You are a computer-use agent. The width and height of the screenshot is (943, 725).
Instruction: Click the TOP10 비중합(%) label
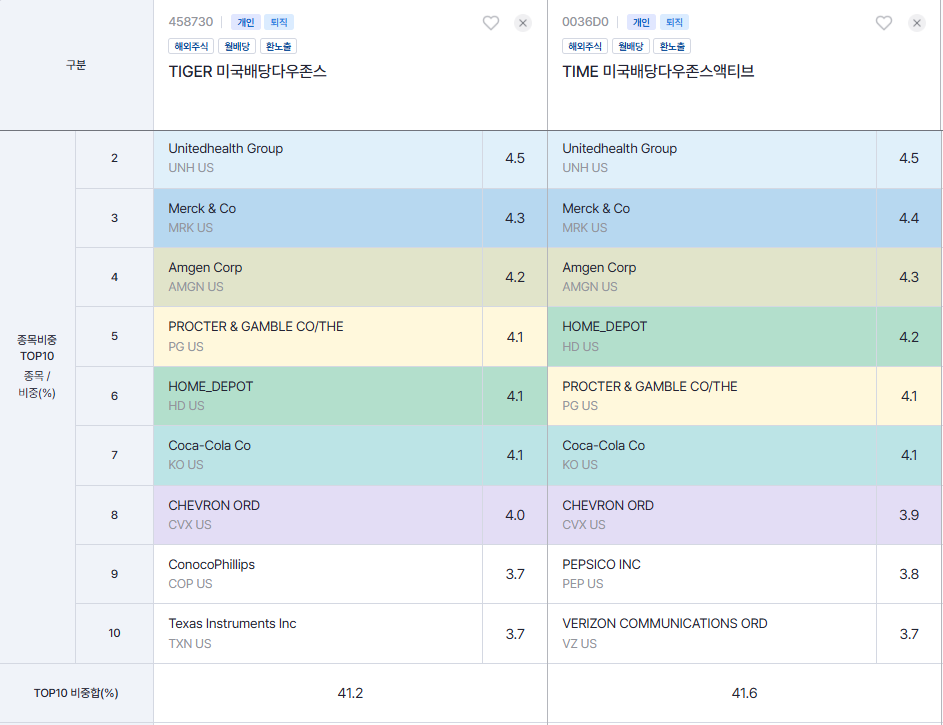76,693
